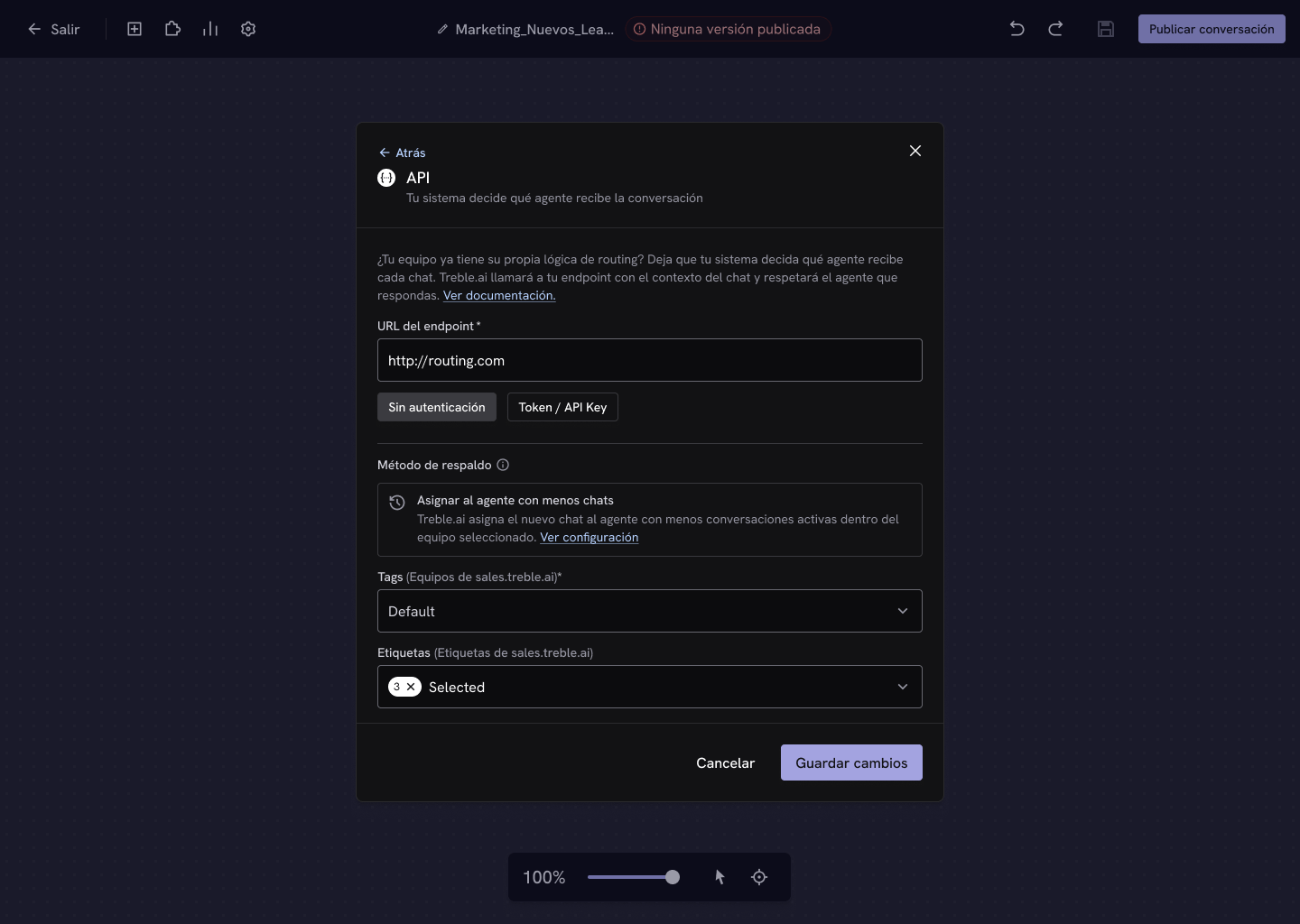Viewport: 1300px width, 924px height.
Task: Click the Marketing_Nuevos_Lea... conversation title
Action: pos(534,29)
